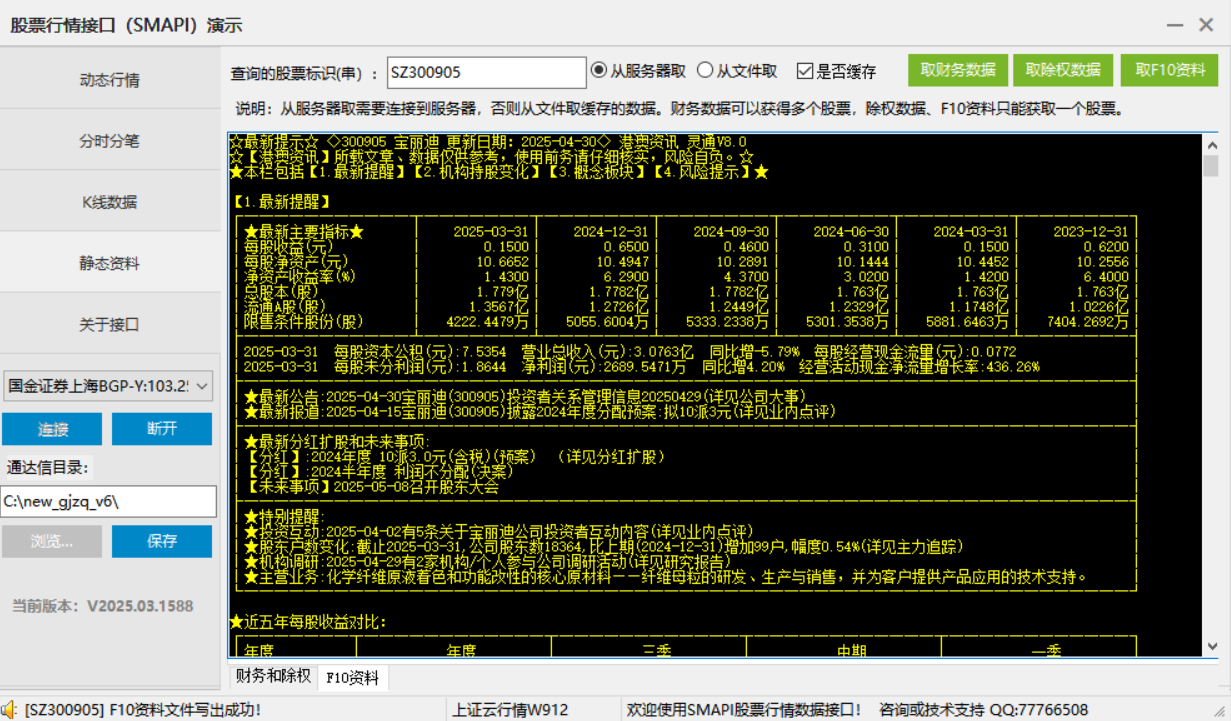Click the ★近五年每股收益对比 heading
Image resolution: width=1231 pixels, height=721 pixels.
coord(308,623)
